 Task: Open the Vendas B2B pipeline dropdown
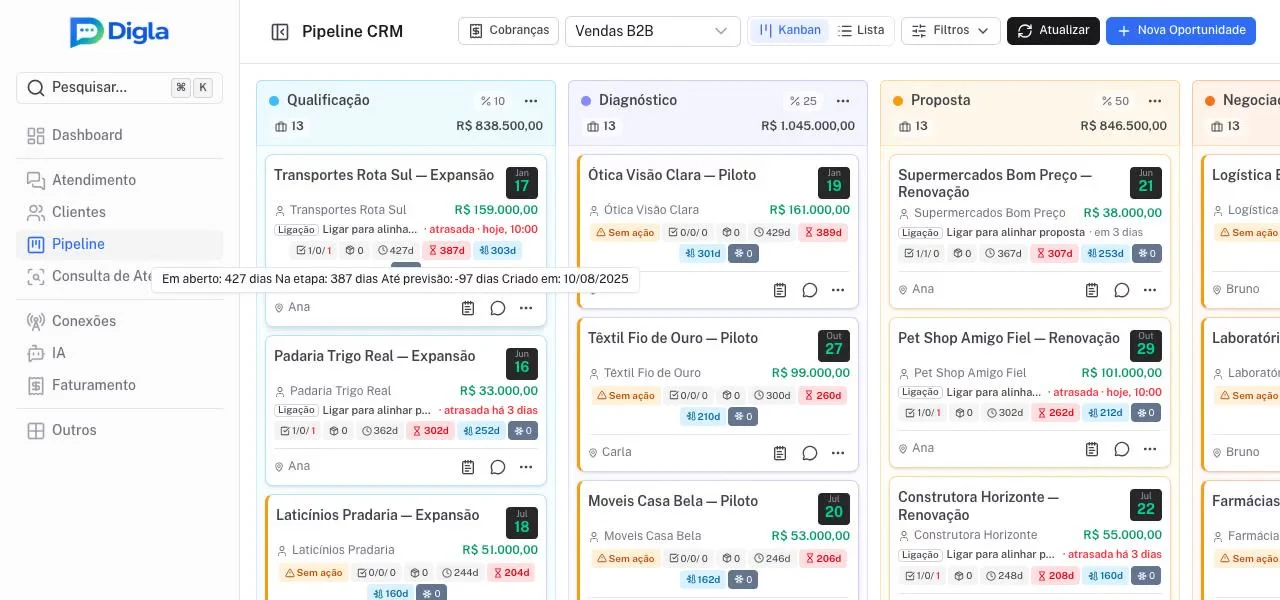(653, 31)
